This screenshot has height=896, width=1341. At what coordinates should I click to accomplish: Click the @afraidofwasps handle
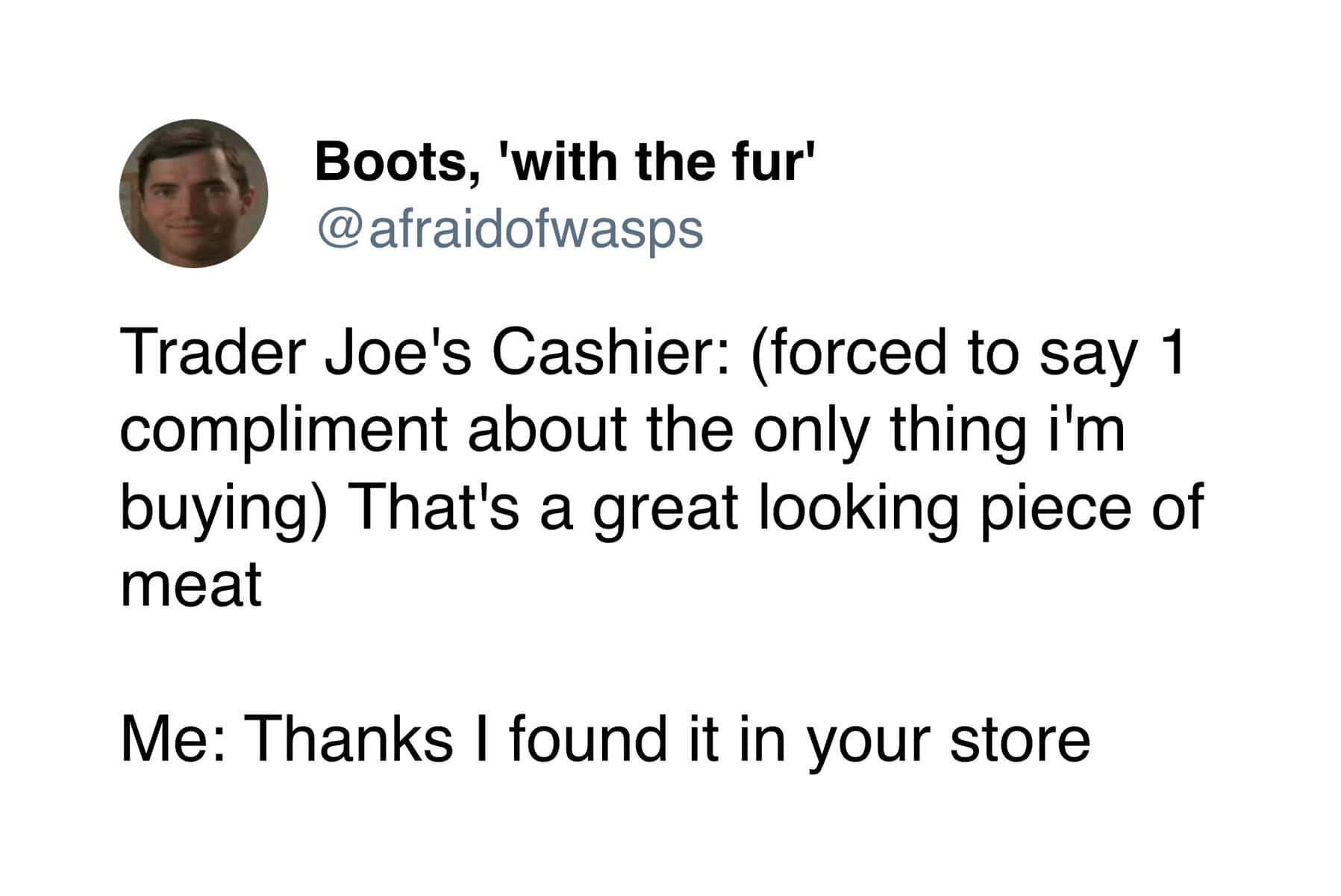[x=510, y=229]
